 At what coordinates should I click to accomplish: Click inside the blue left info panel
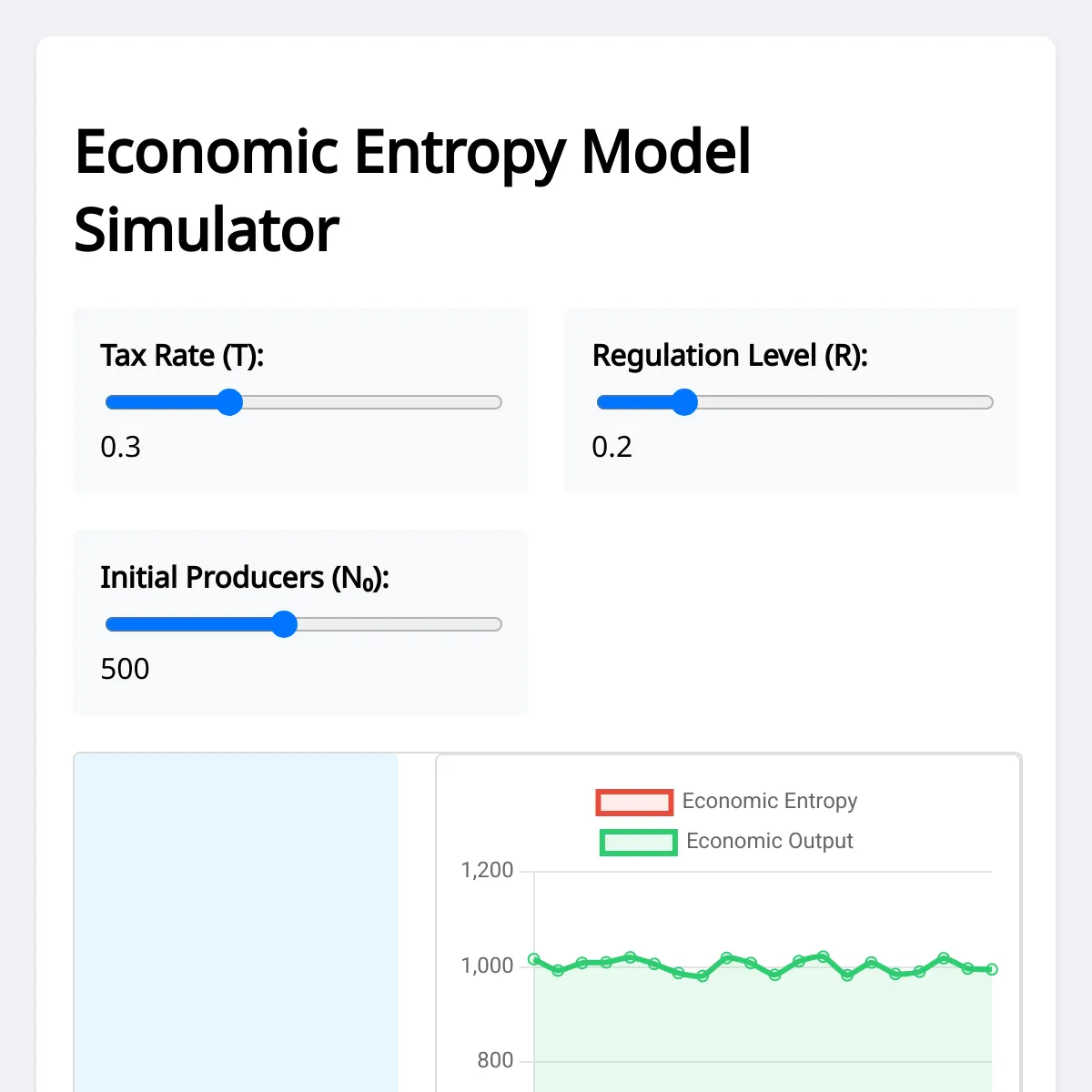coord(235,919)
